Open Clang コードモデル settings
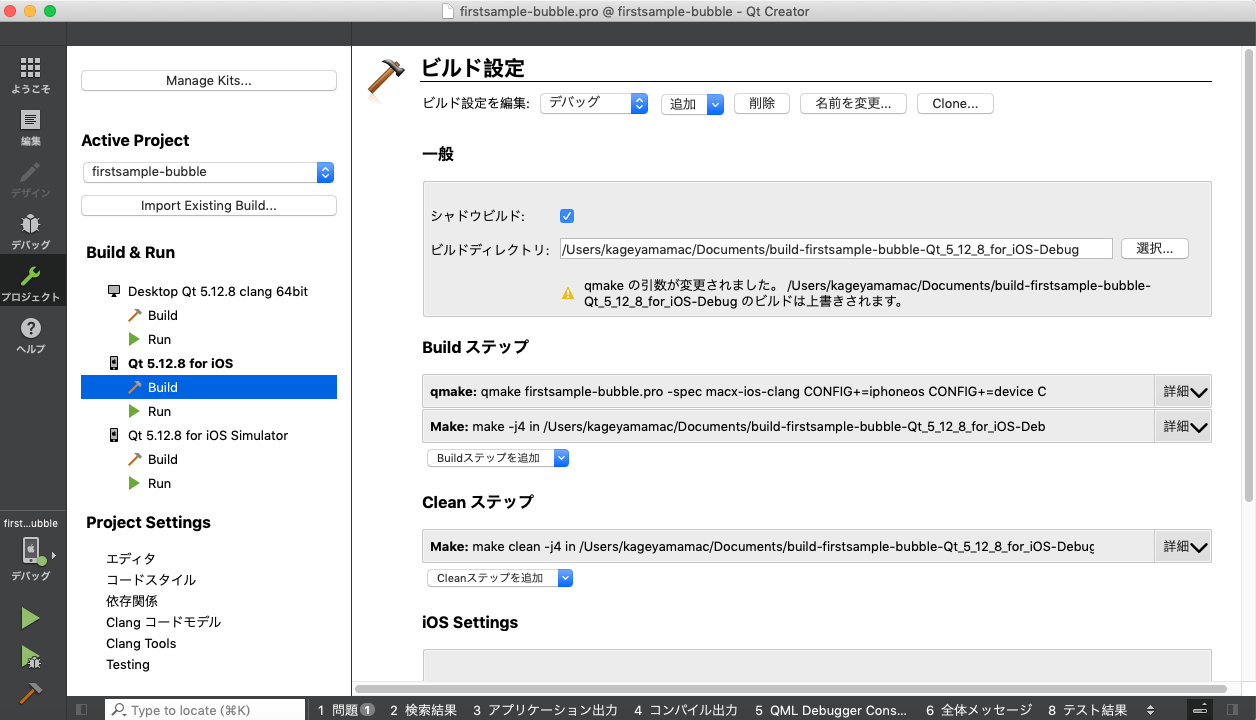This screenshot has height=720, width=1256. click(x=164, y=622)
